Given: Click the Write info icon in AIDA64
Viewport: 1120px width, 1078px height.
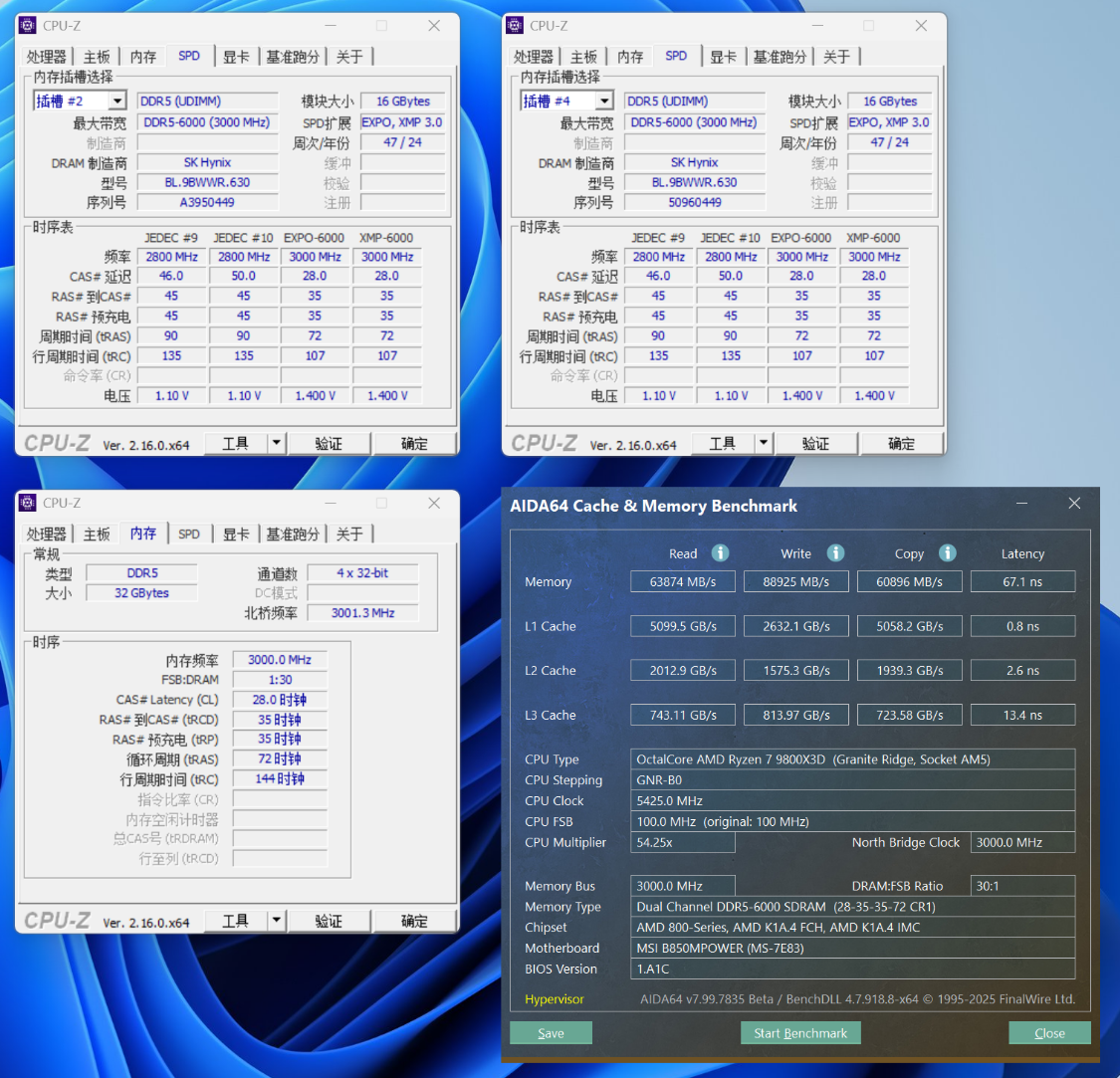Looking at the screenshot, I should (835, 552).
